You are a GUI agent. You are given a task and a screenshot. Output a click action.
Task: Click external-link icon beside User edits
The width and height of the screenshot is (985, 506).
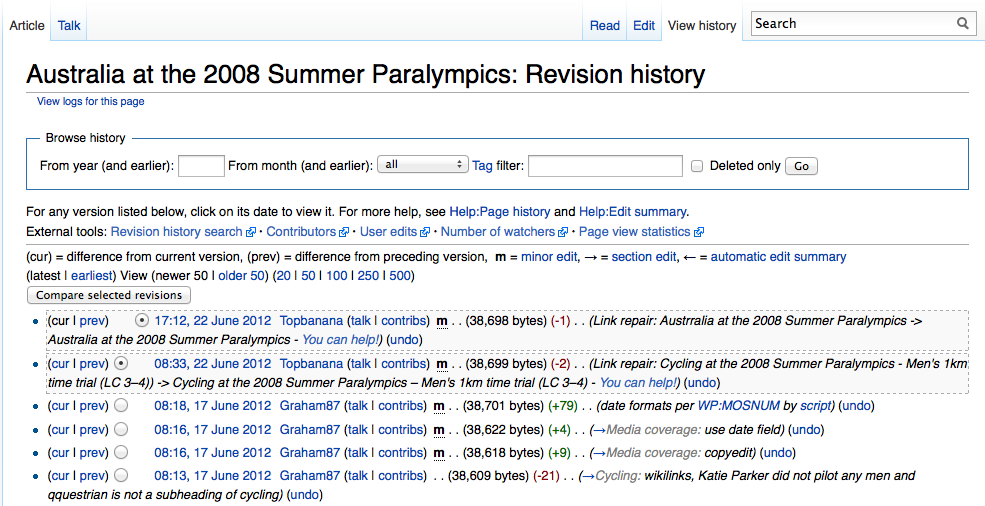point(425,233)
